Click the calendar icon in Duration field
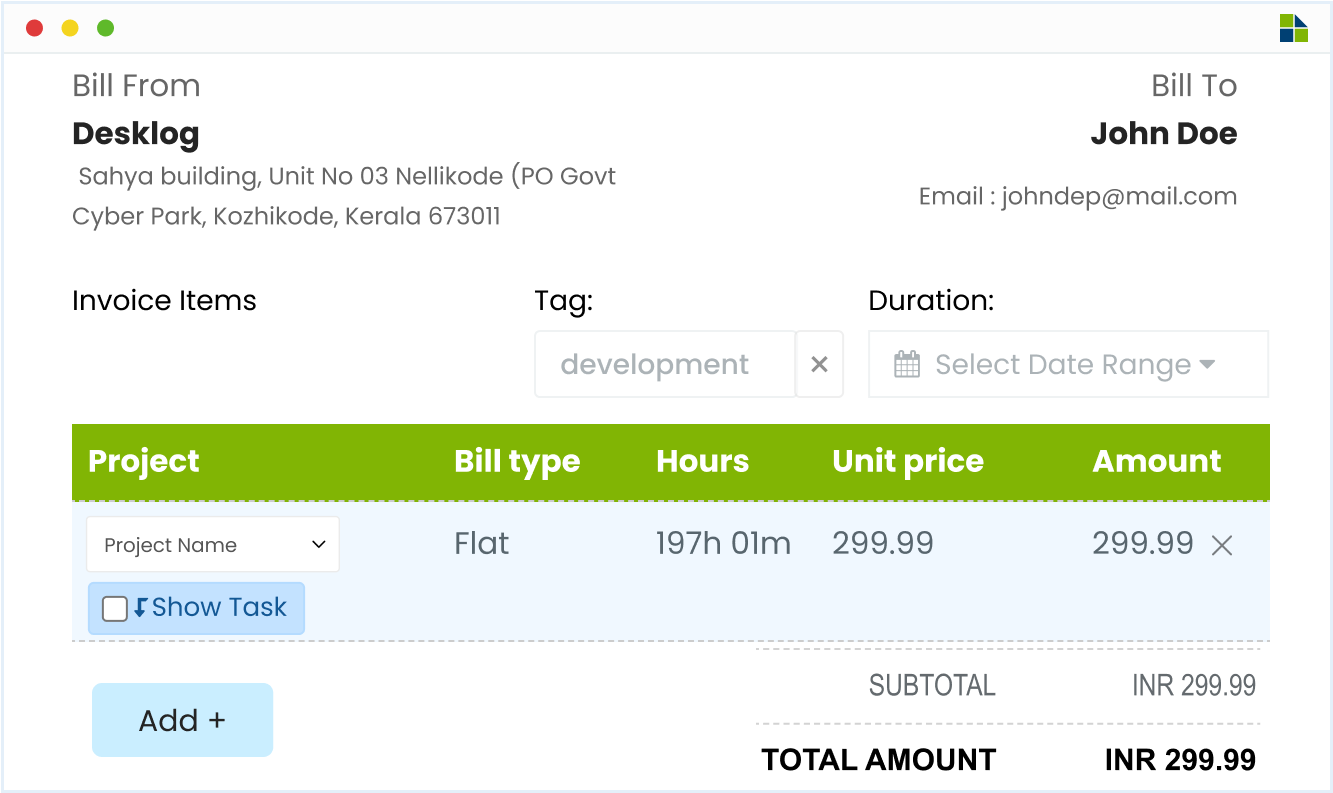 pyautogui.click(x=907, y=365)
